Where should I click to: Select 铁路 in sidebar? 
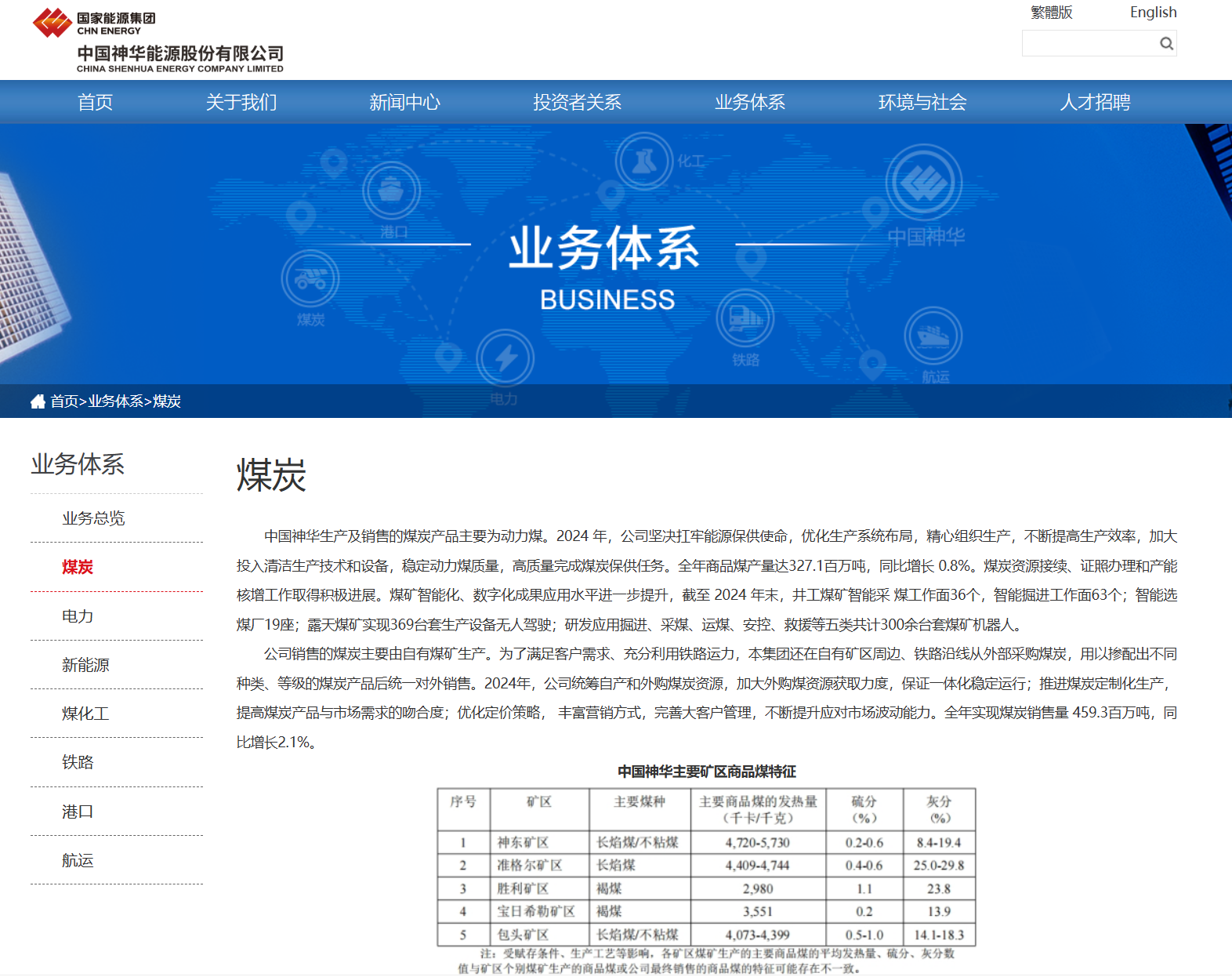tap(78, 762)
